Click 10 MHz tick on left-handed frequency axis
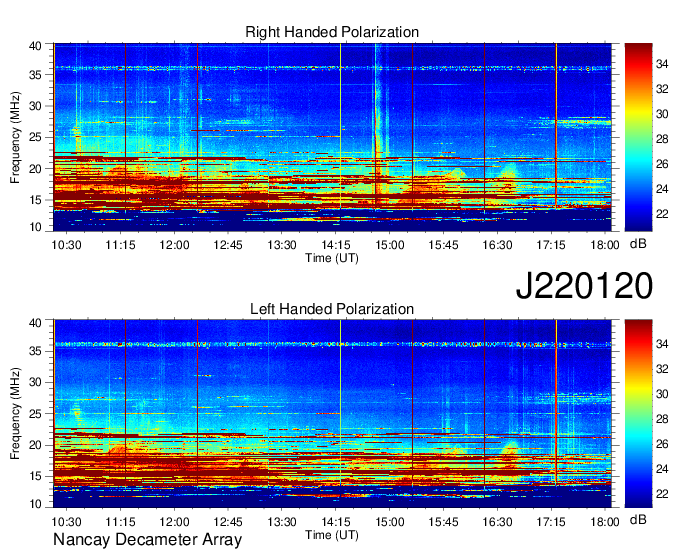The image size is (680, 552). (x=35, y=504)
